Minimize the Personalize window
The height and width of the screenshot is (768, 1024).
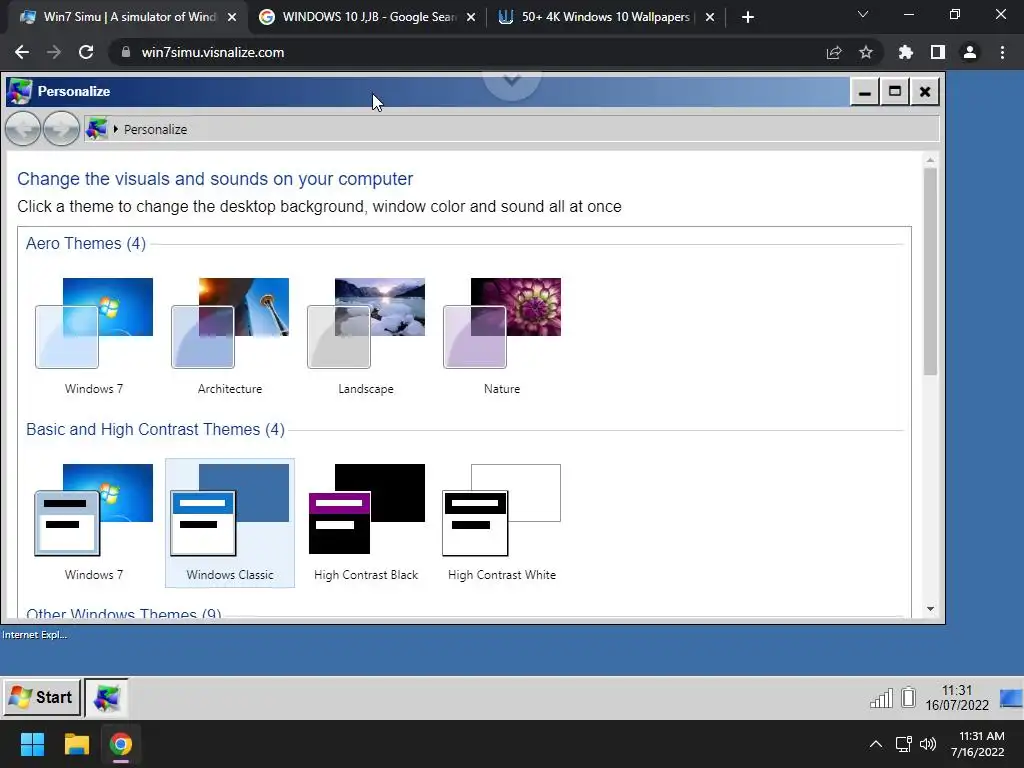tap(865, 91)
